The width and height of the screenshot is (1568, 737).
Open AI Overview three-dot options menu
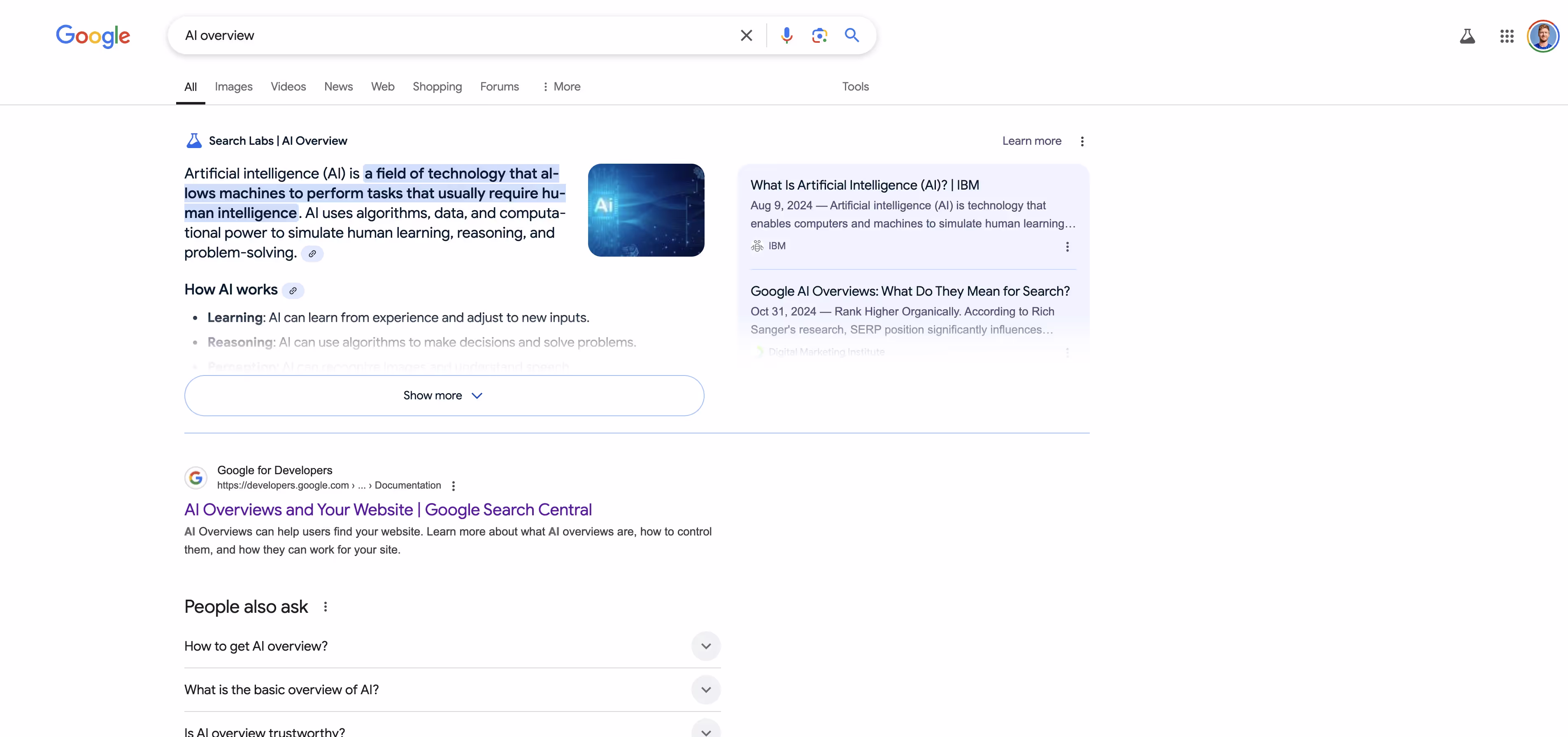(1082, 141)
